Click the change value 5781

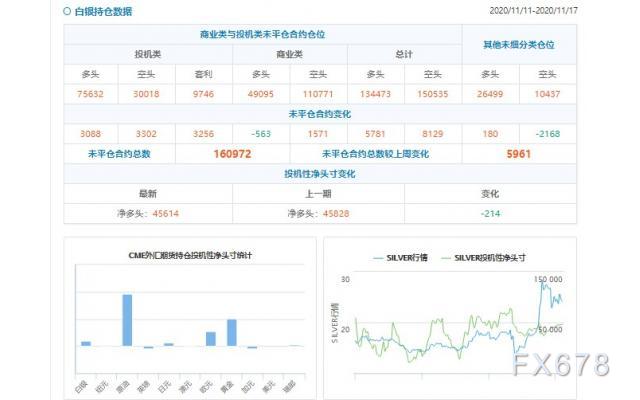[x=376, y=134]
